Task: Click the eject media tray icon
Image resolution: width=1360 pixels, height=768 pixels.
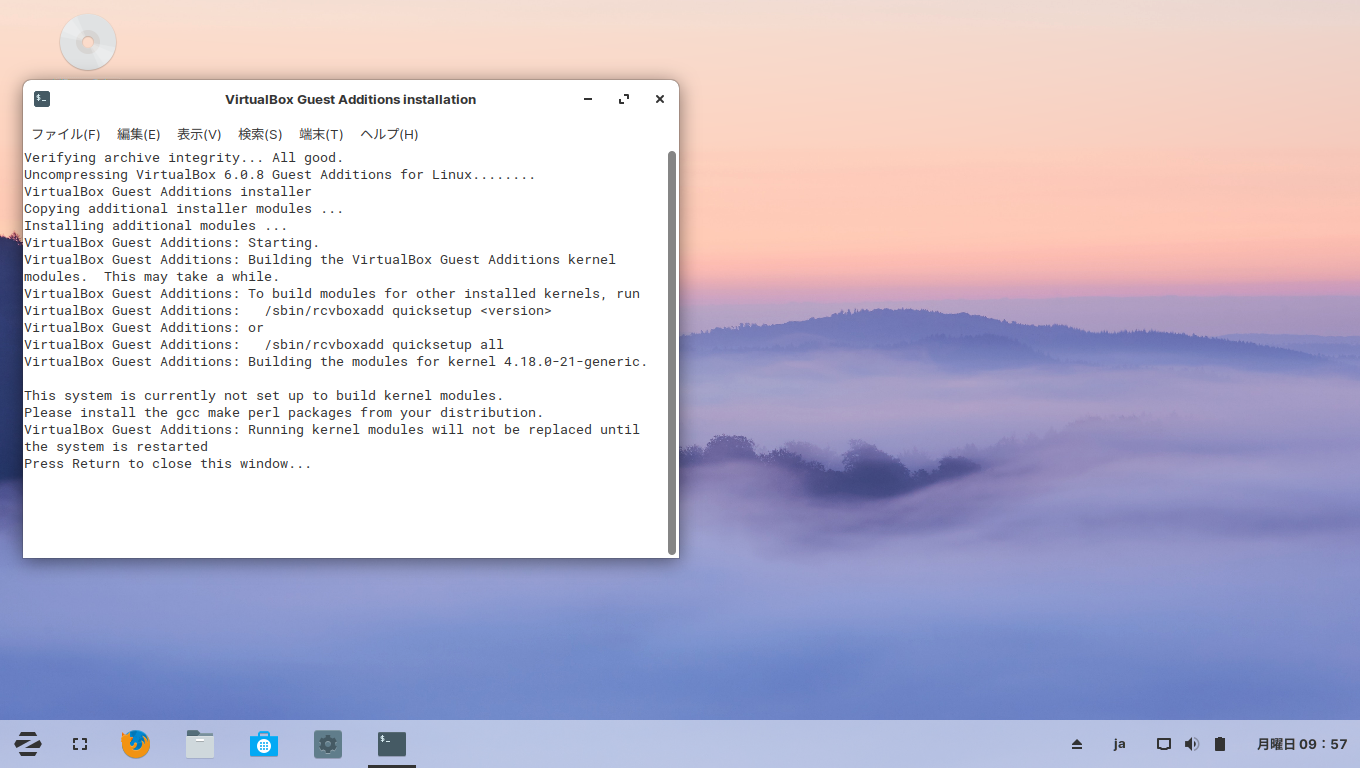Action: pyautogui.click(x=1077, y=744)
